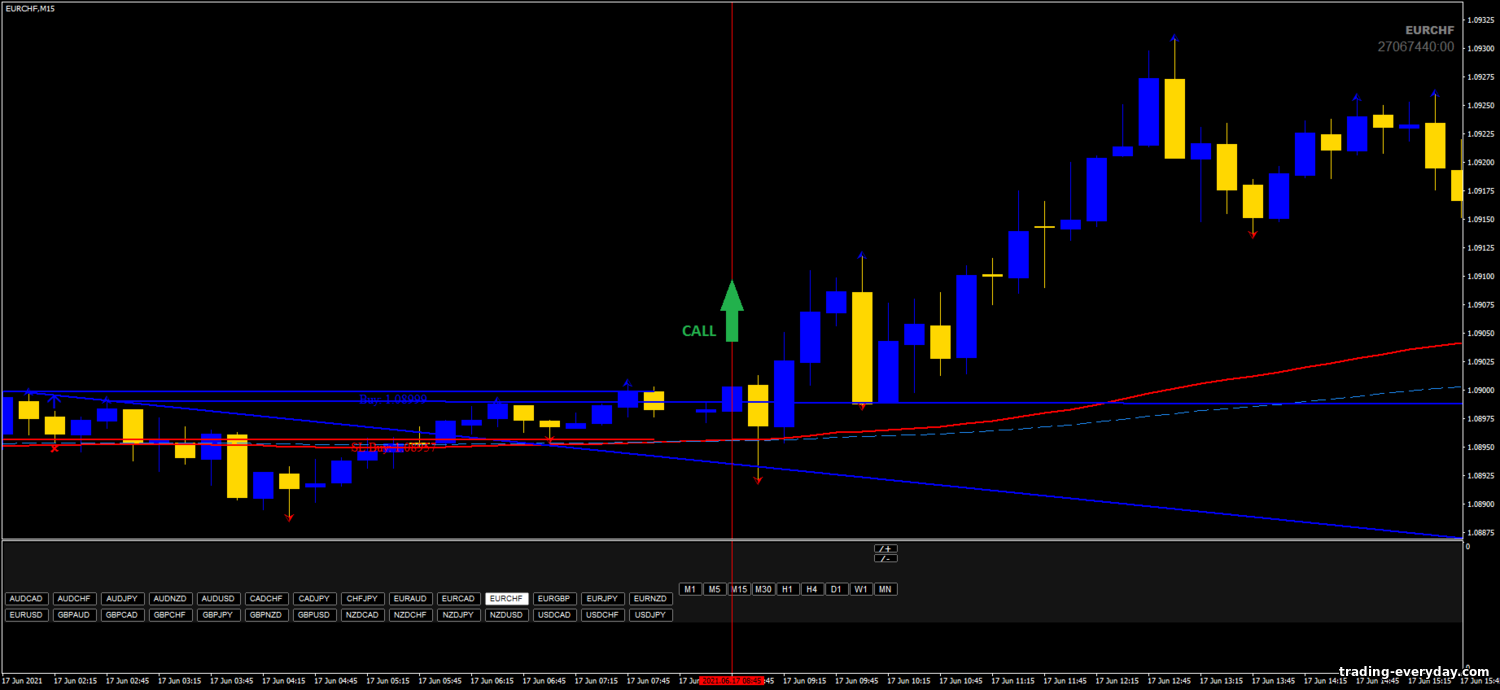Change timeframe to H4
Screen dimensions: 1500x690
coord(812,589)
